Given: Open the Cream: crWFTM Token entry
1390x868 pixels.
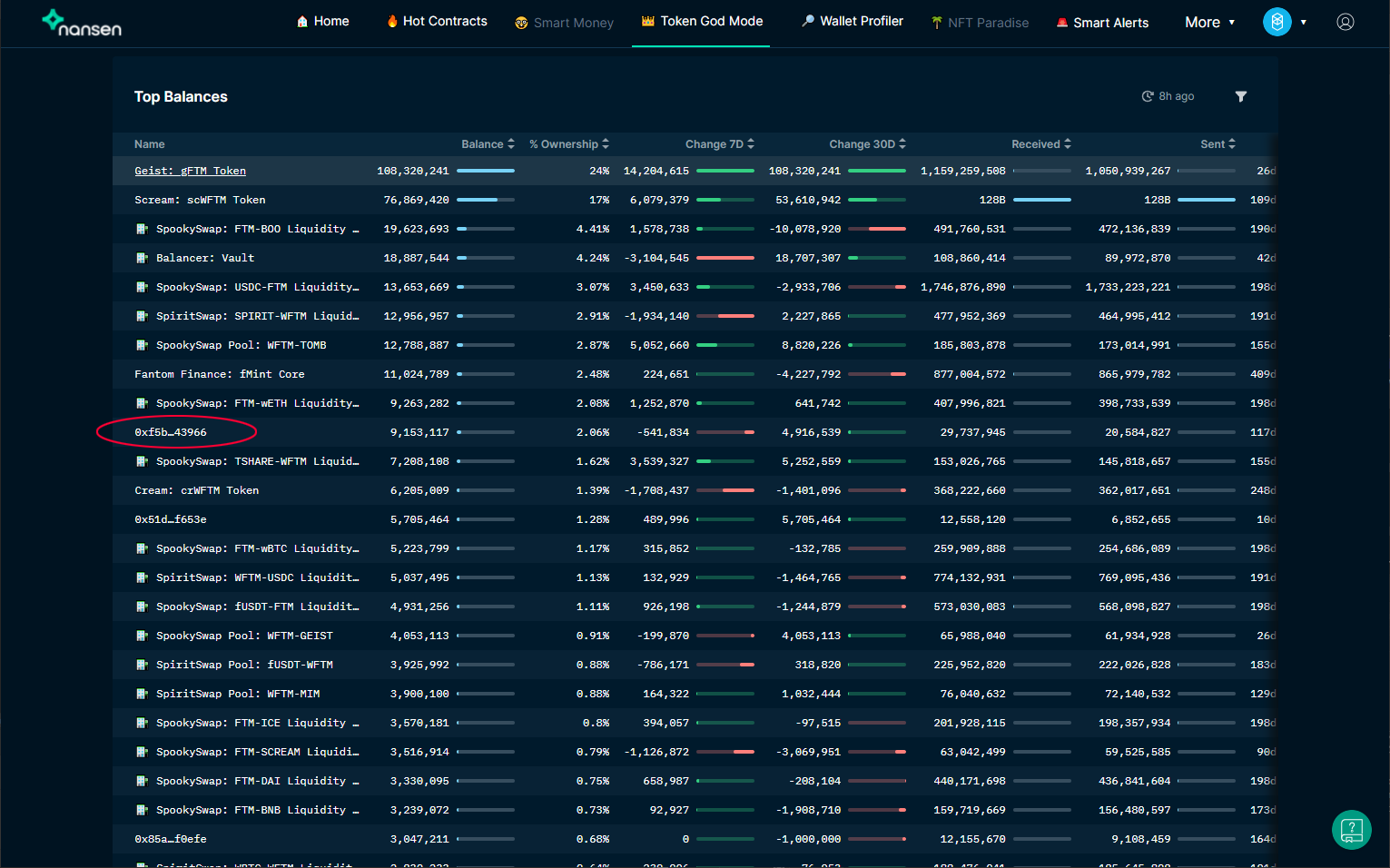Looking at the screenshot, I should (197, 490).
